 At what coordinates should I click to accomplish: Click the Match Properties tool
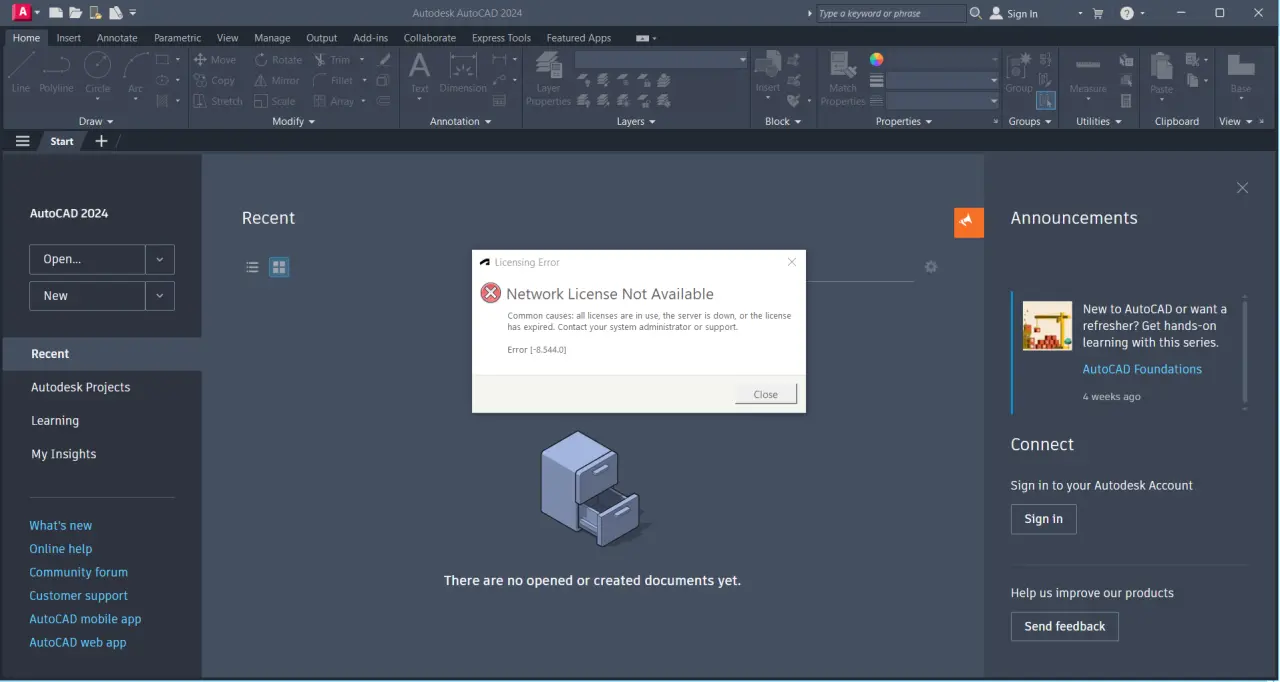tap(843, 79)
